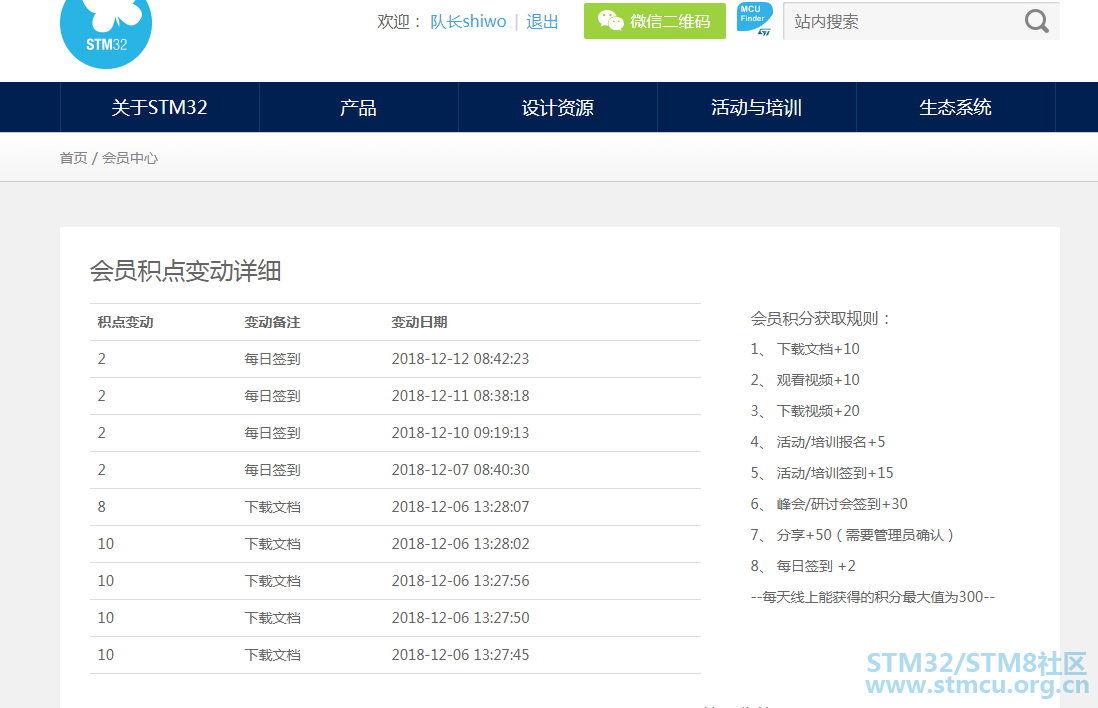The height and width of the screenshot is (708, 1098).
Task: Open the 设计资源 menu
Action: pyautogui.click(x=557, y=107)
